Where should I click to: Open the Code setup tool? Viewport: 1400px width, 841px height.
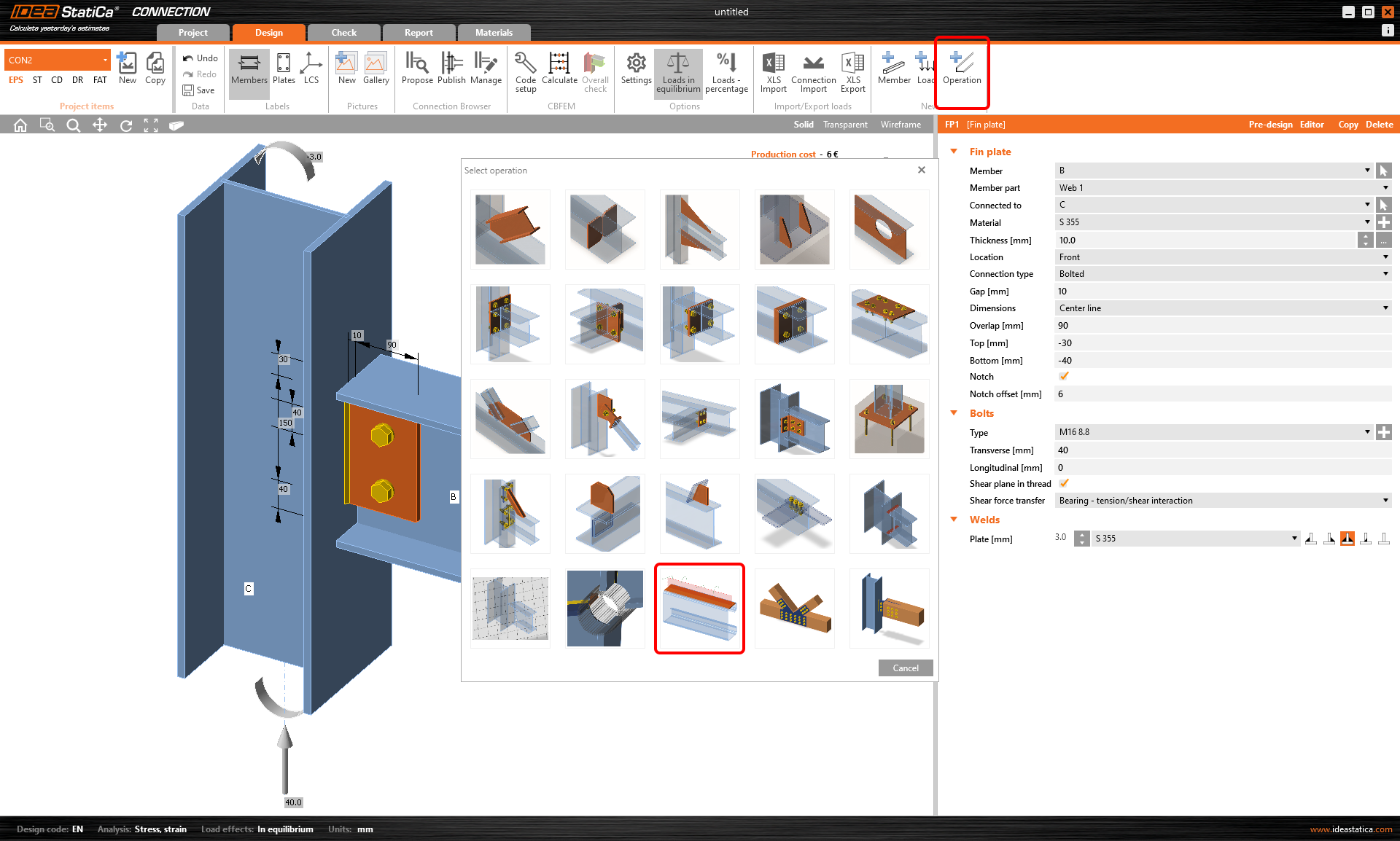coord(525,71)
